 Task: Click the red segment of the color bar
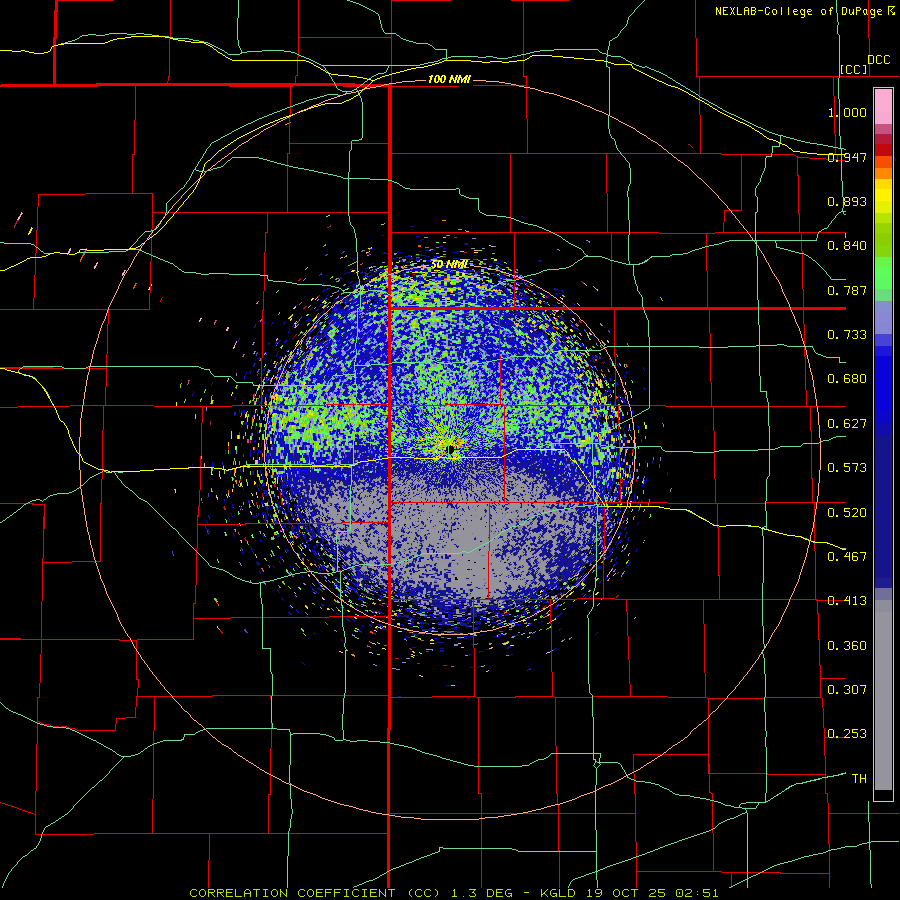coord(883,150)
